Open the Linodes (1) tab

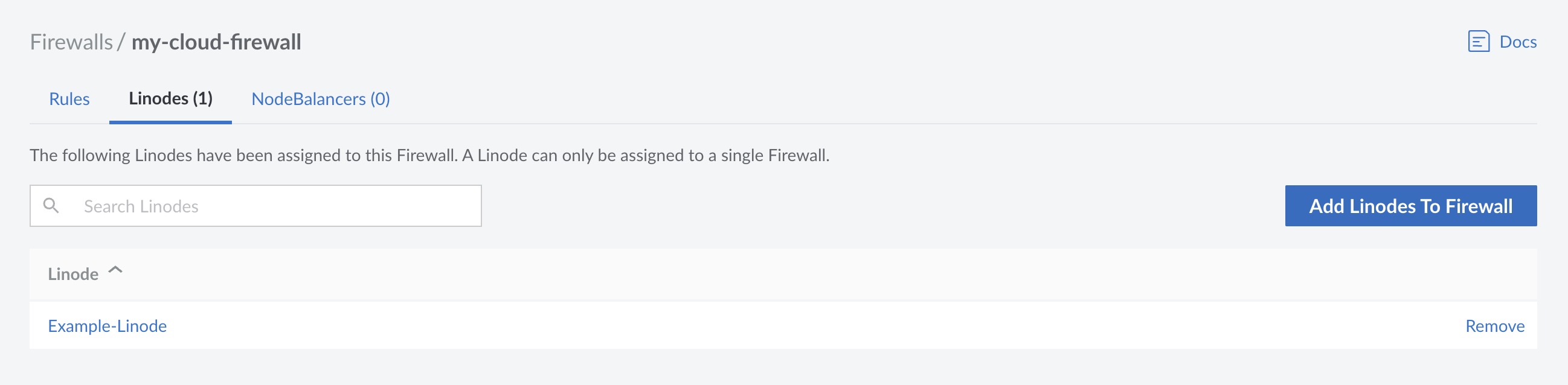(170, 98)
